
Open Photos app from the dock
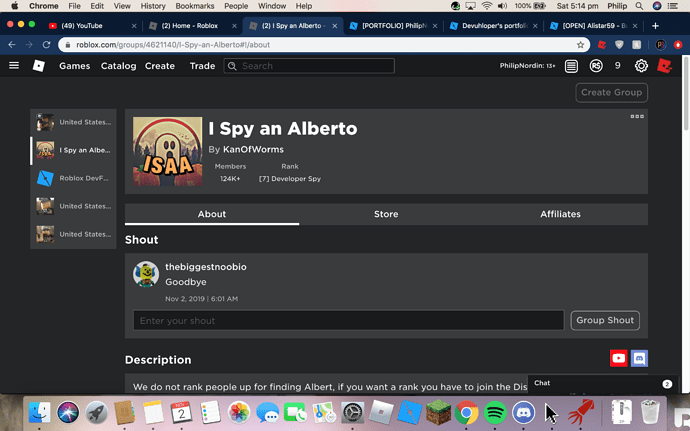point(239,413)
